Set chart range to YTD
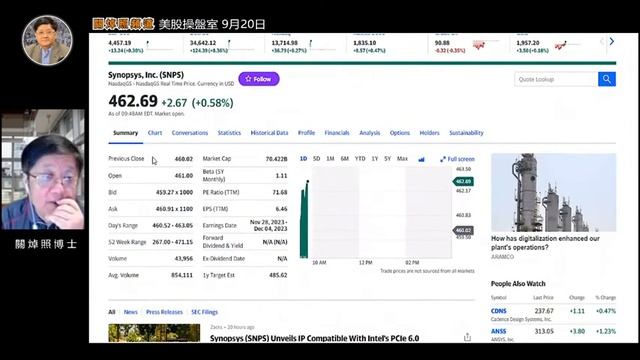 [360, 159]
